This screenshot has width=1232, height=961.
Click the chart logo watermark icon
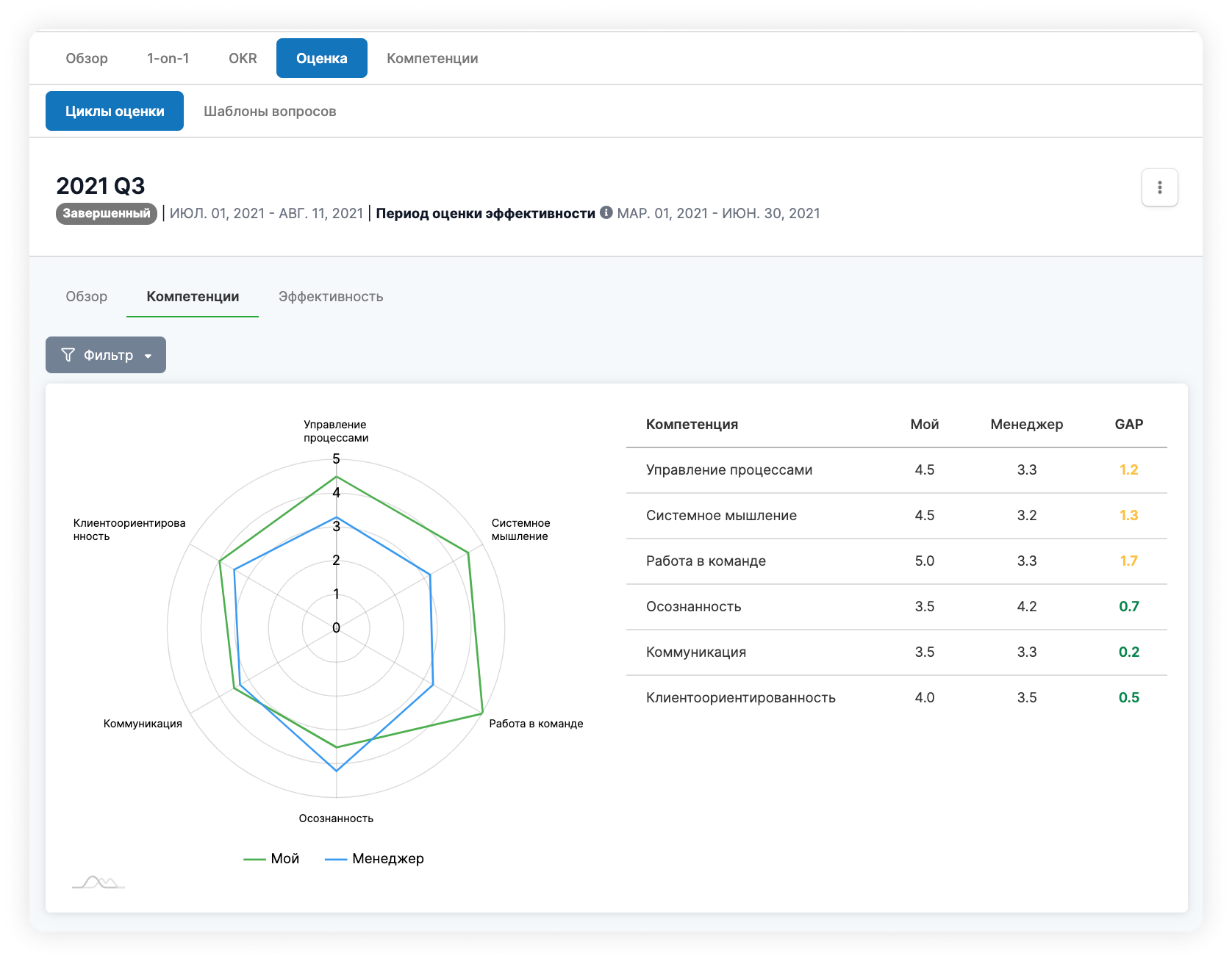coord(99,882)
